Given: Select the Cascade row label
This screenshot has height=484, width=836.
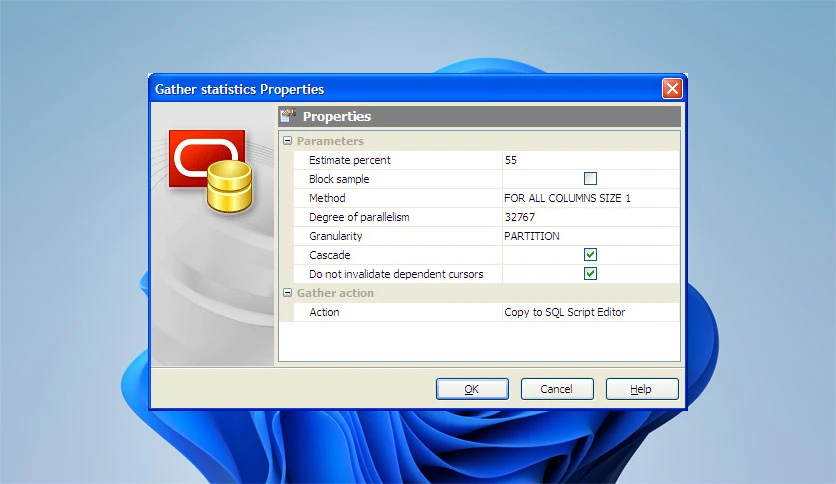Looking at the screenshot, I should pos(329,255).
